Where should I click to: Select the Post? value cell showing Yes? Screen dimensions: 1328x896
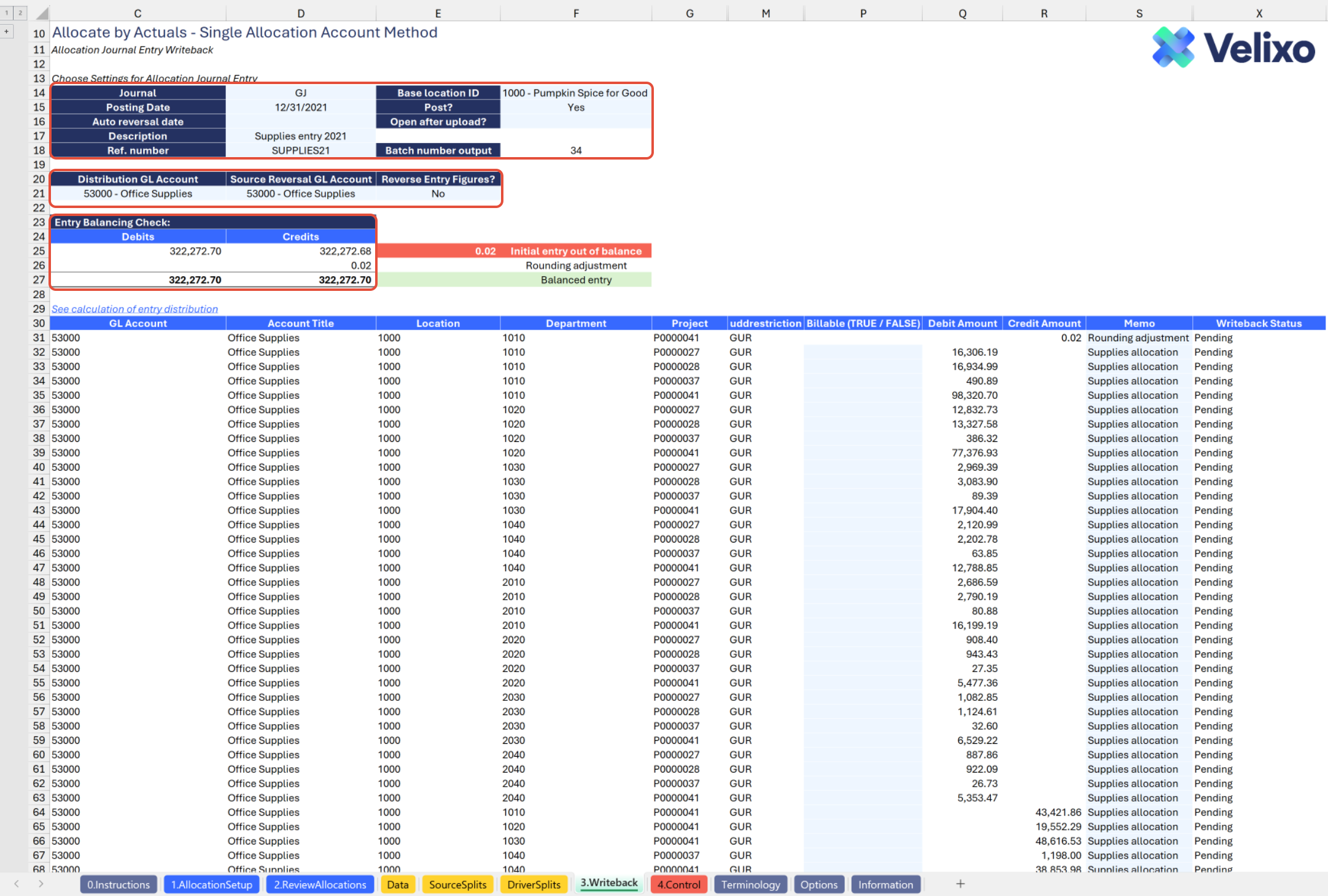tap(575, 107)
